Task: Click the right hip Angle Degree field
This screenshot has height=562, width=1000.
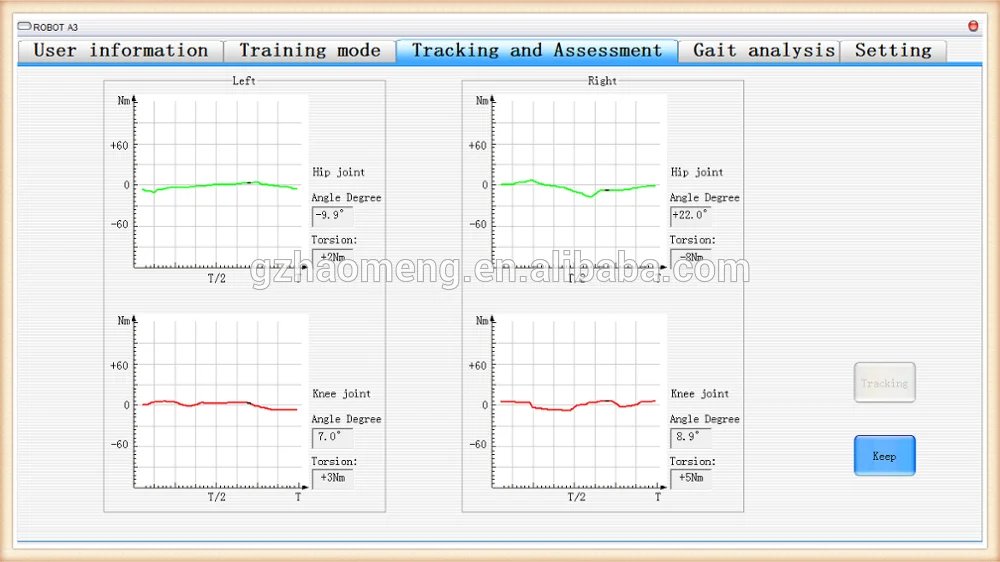Action: [690, 216]
